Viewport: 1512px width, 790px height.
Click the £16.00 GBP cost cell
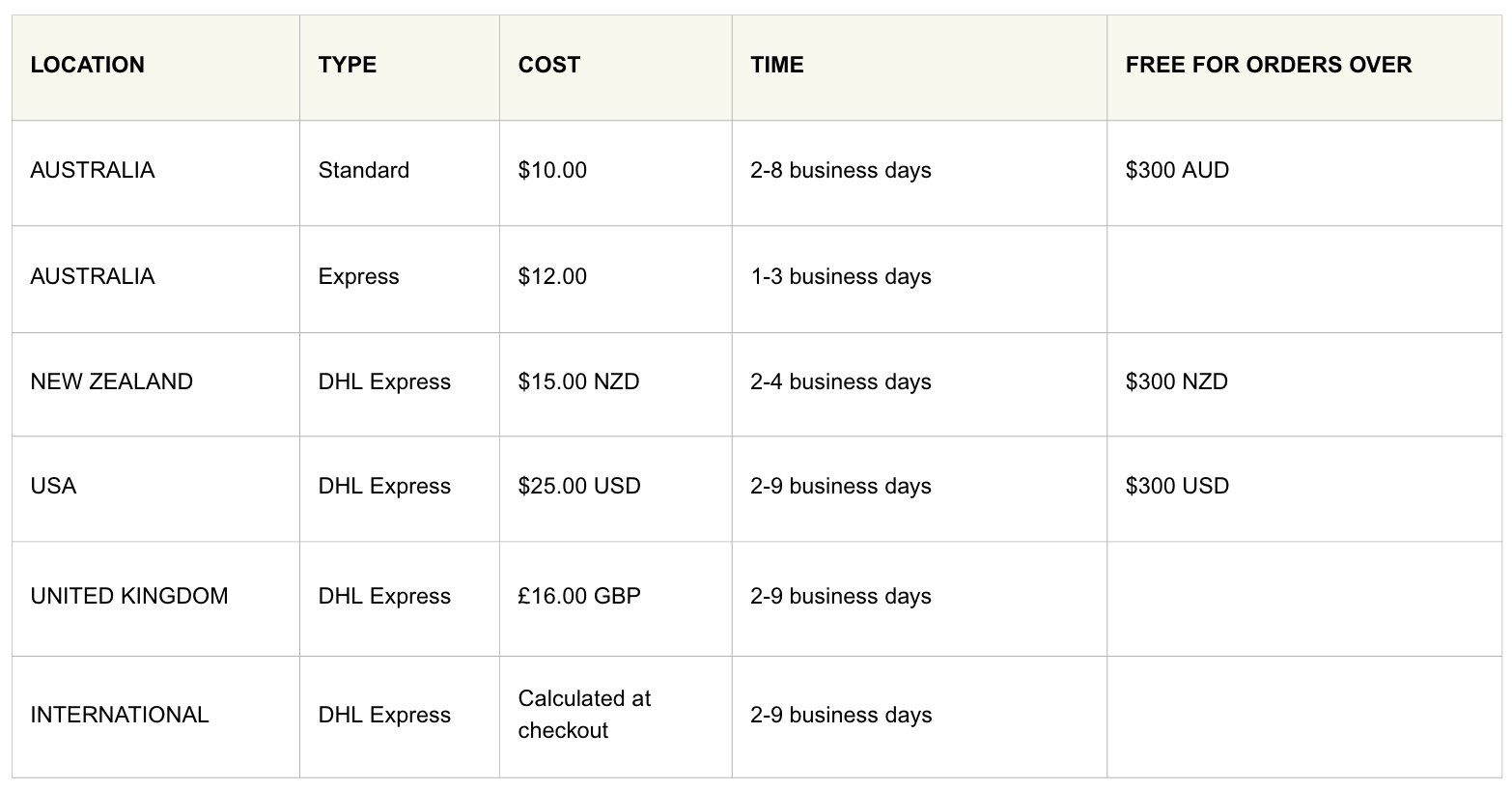(579, 596)
